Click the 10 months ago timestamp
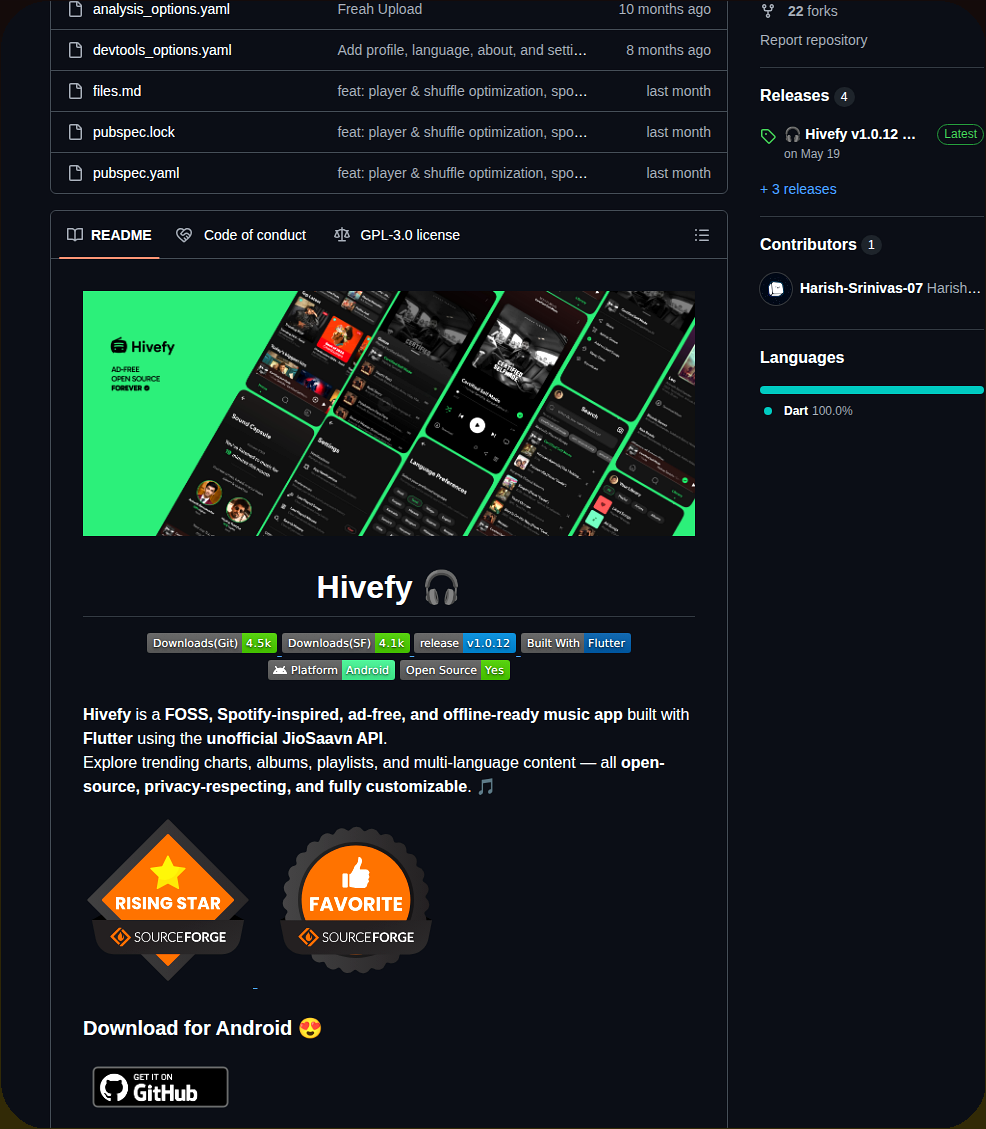 click(664, 9)
